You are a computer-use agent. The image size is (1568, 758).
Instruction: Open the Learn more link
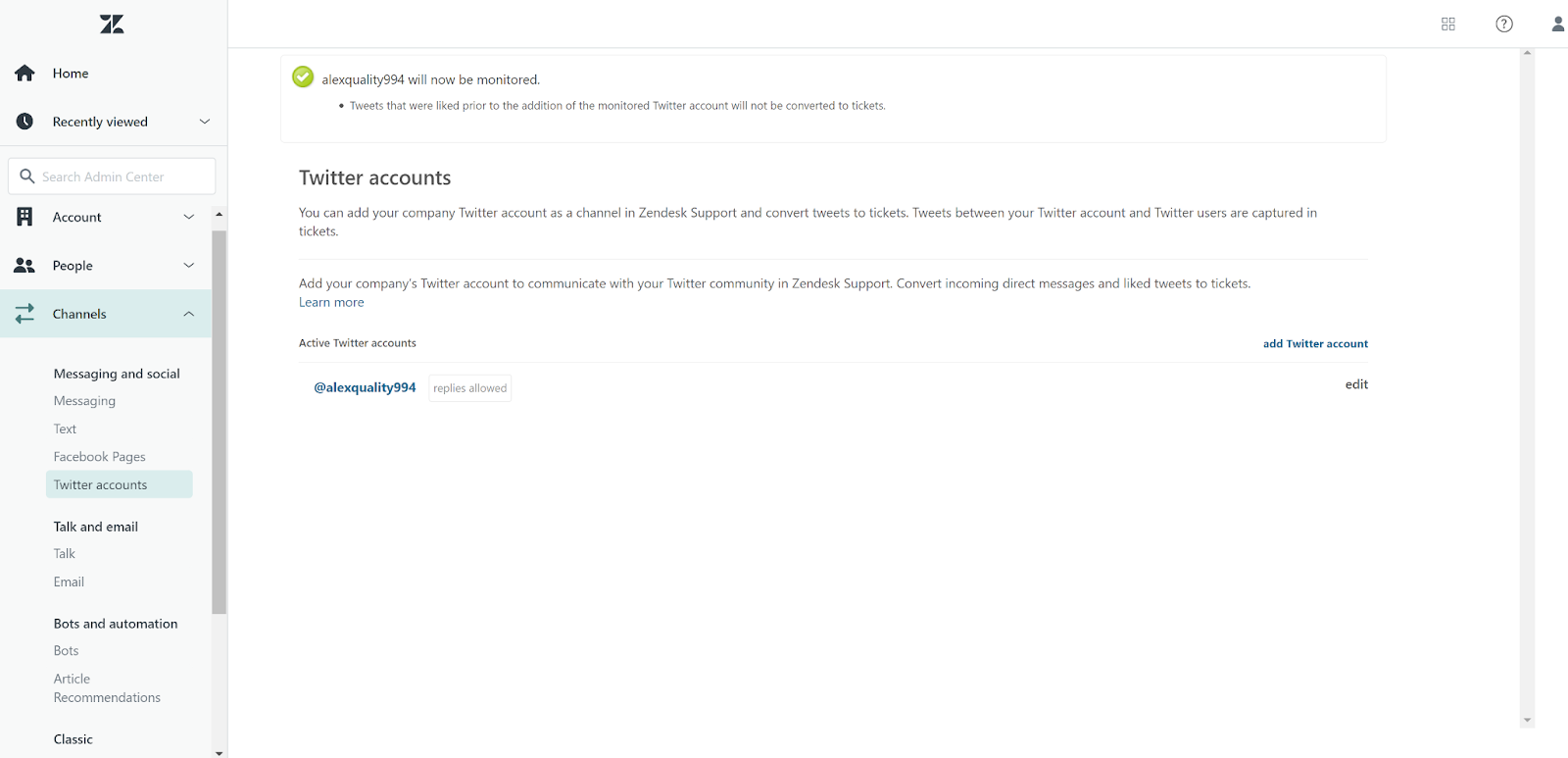(x=331, y=303)
